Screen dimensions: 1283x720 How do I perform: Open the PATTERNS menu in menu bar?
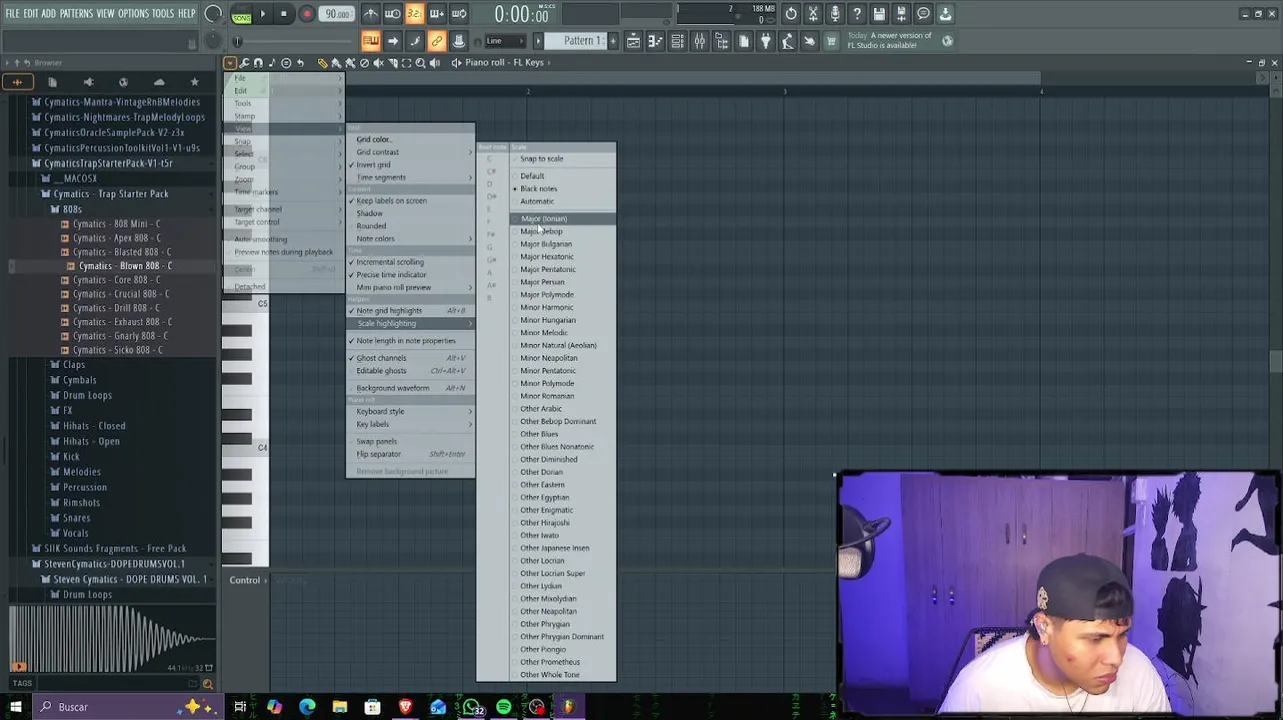tap(76, 14)
